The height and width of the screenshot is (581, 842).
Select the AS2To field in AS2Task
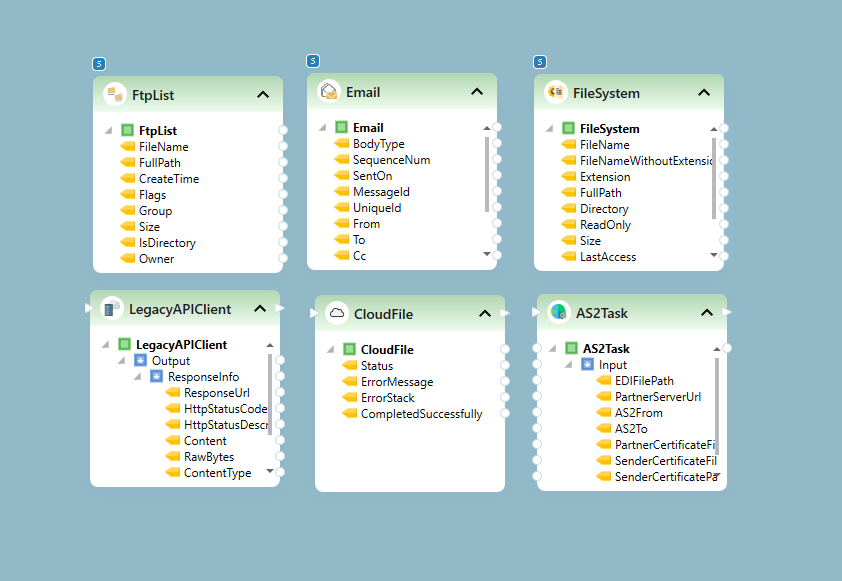[x=631, y=429]
